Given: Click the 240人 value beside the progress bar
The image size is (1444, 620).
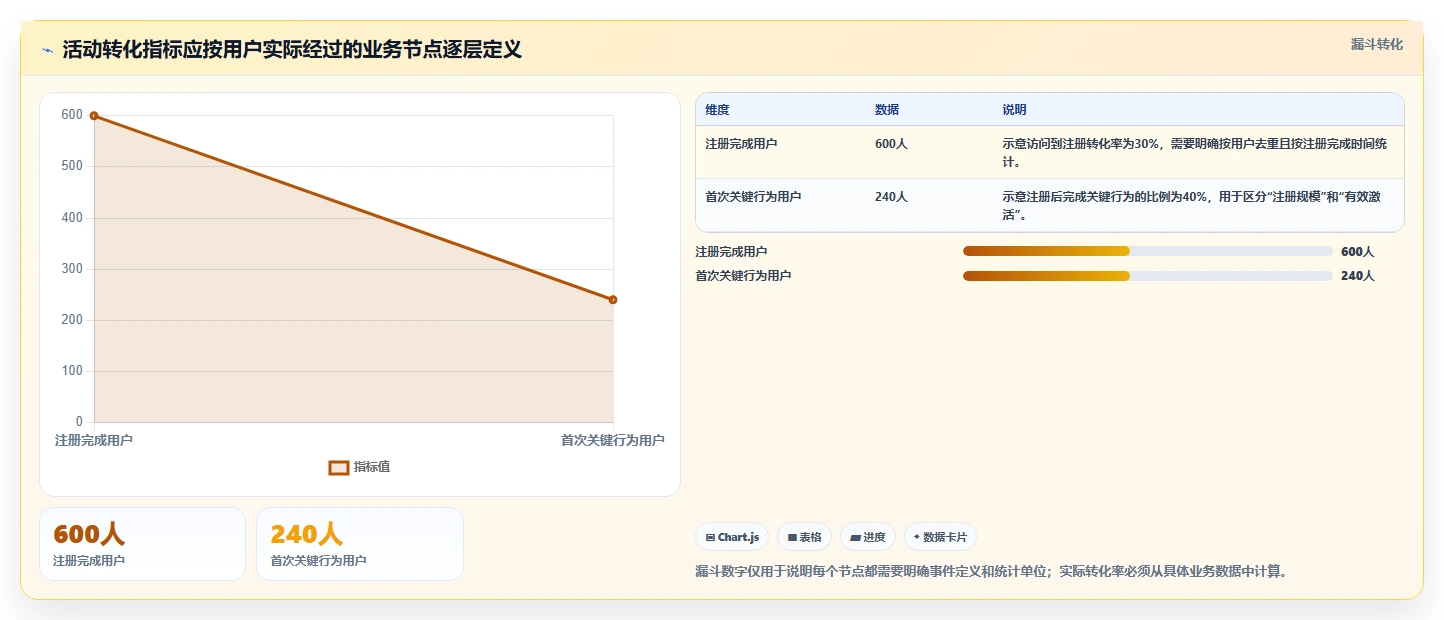Looking at the screenshot, I should click(x=1357, y=276).
